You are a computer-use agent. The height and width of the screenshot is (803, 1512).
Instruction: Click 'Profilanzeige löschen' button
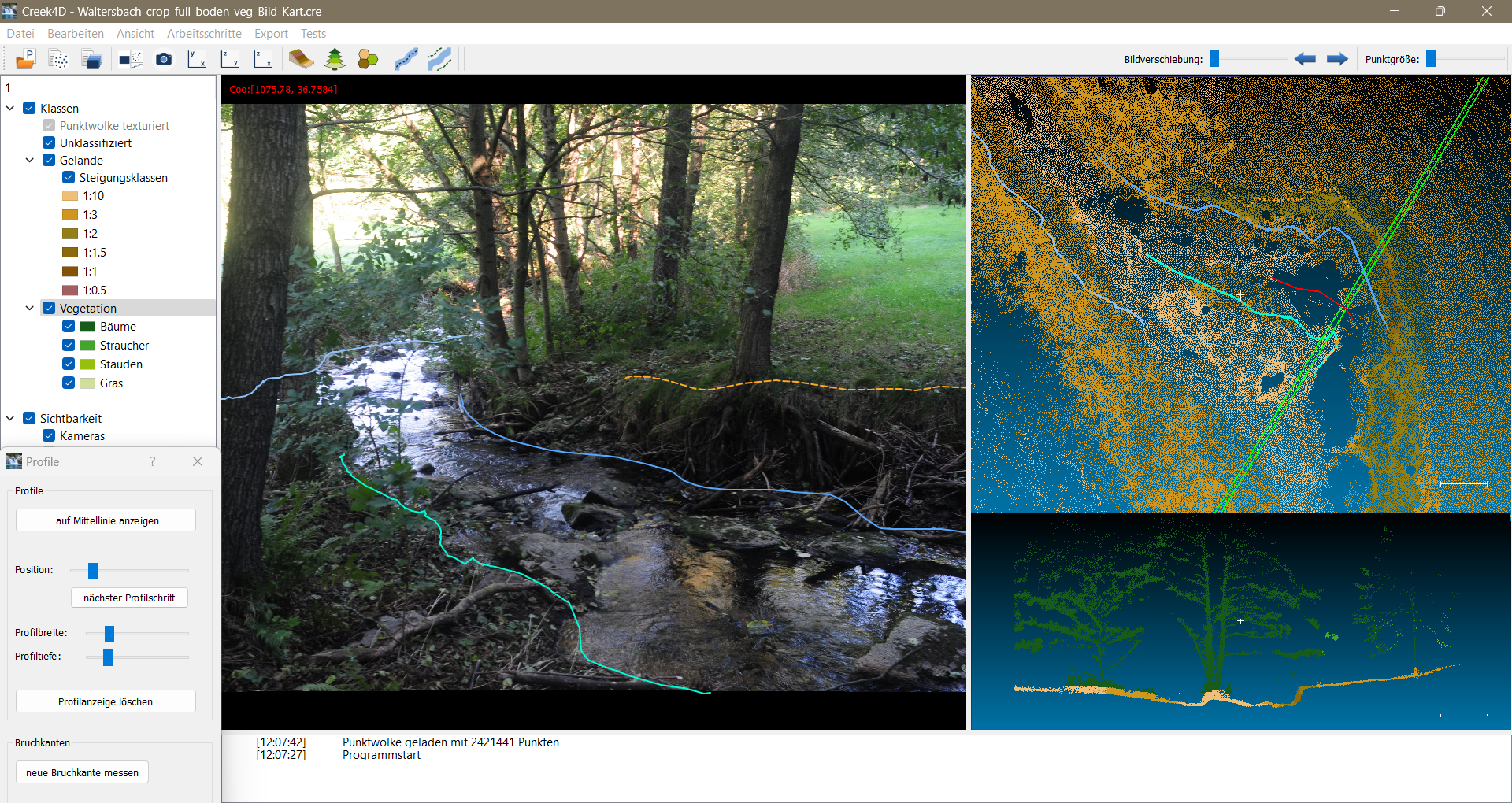pos(106,701)
